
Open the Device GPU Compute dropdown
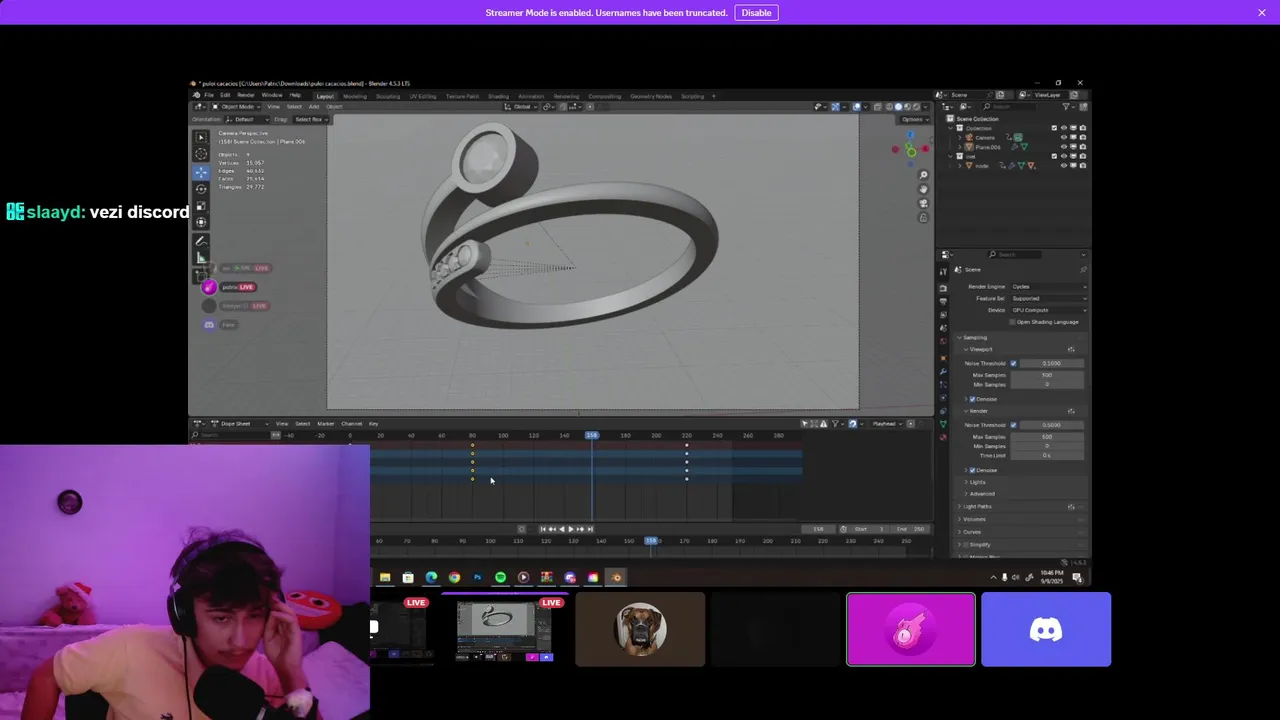[1048, 310]
